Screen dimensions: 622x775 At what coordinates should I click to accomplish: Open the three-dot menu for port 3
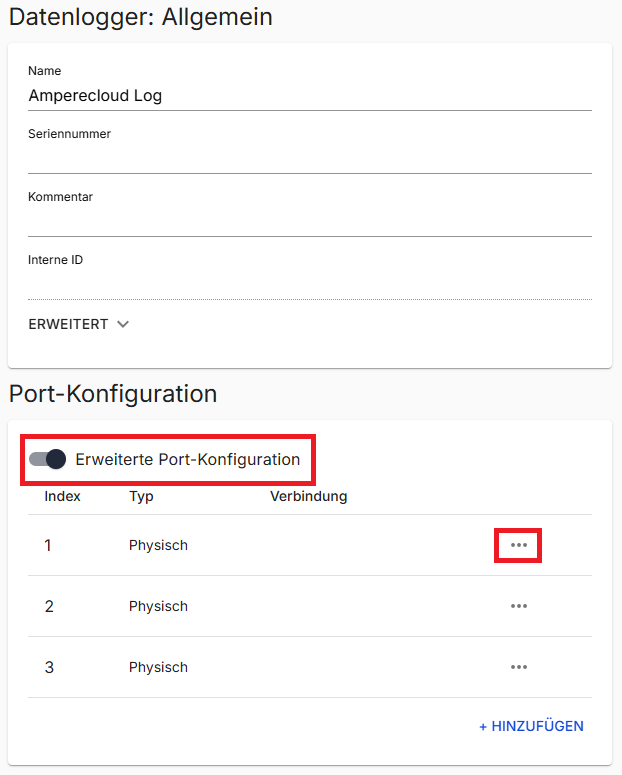tap(518, 667)
